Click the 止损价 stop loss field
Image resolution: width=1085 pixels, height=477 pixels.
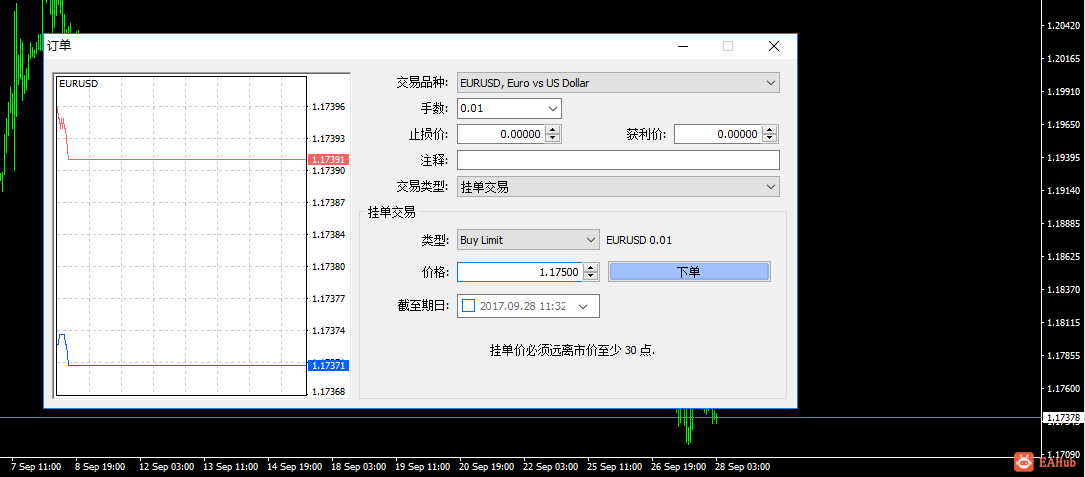pyautogui.click(x=501, y=134)
